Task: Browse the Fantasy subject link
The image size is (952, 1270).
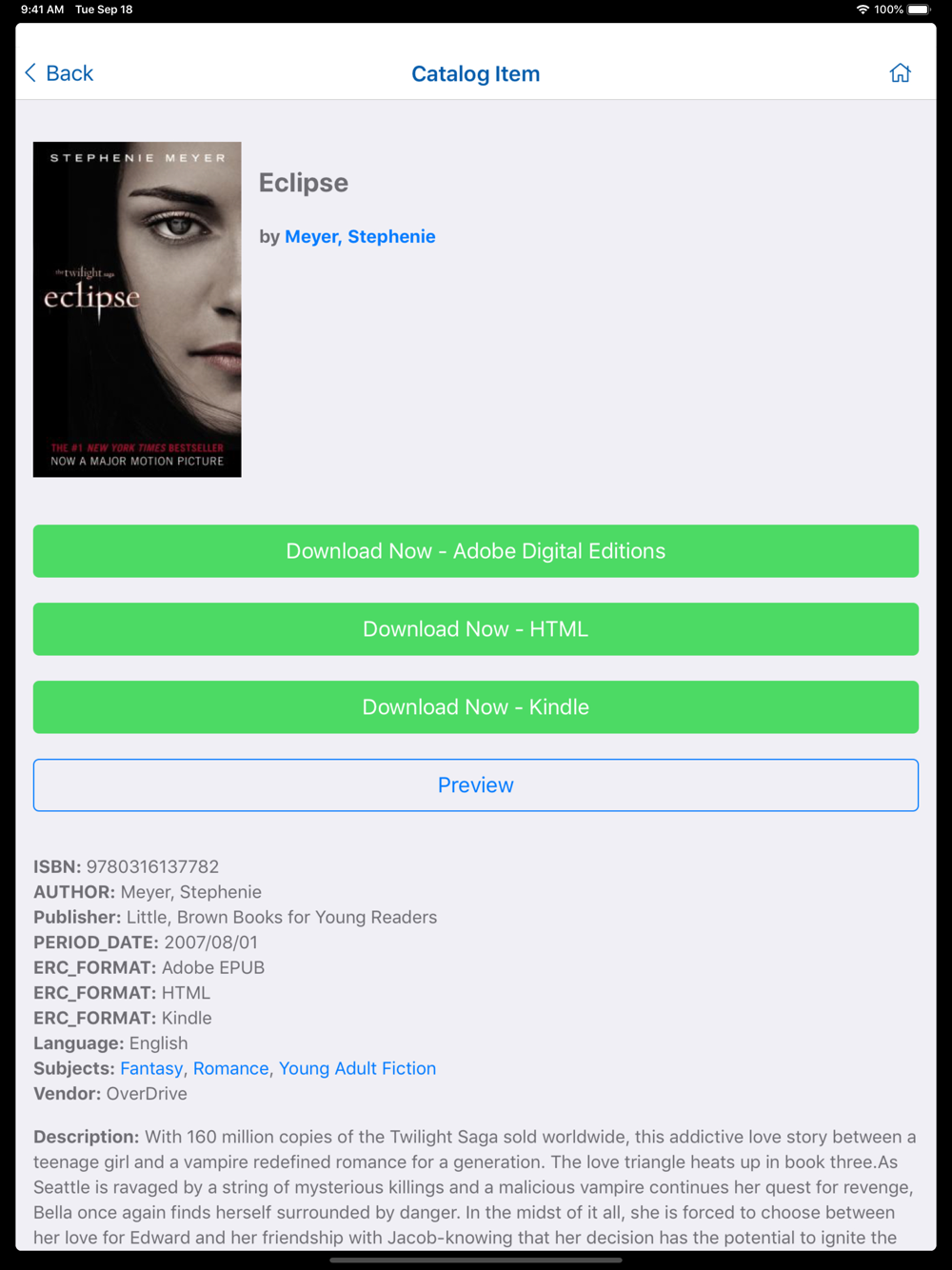Action: (x=151, y=1068)
